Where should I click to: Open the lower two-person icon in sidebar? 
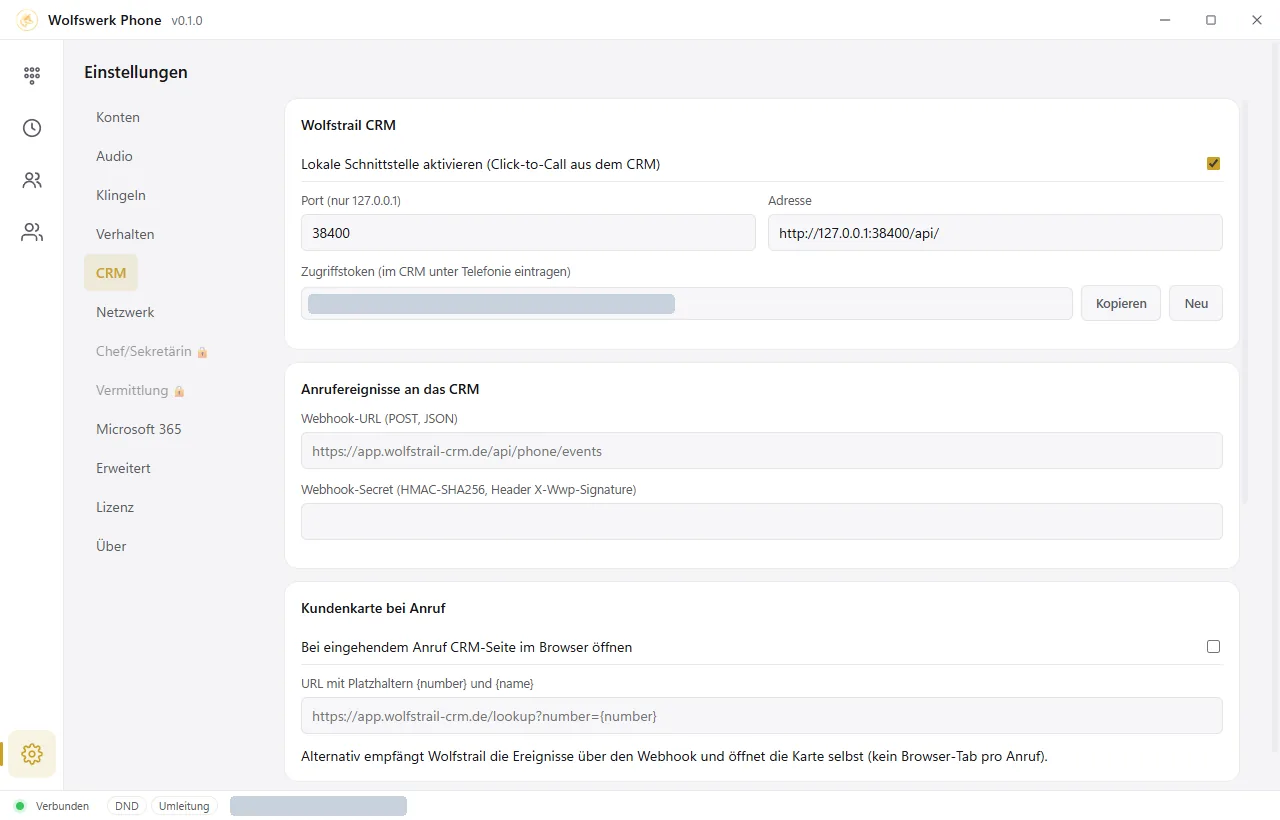point(32,233)
